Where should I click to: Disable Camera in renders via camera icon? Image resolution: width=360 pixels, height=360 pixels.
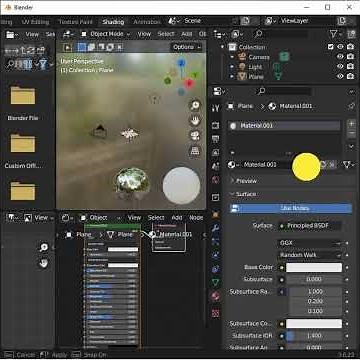tap(350, 57)
